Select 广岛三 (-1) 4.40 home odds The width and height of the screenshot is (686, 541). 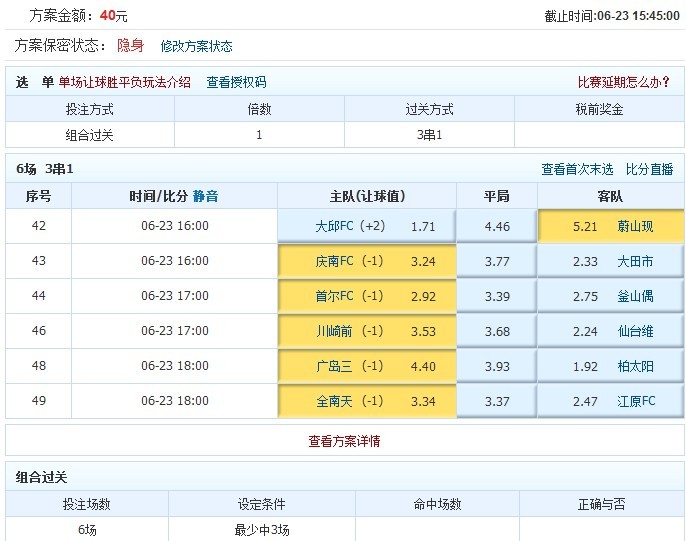click(x=366, y=366)
